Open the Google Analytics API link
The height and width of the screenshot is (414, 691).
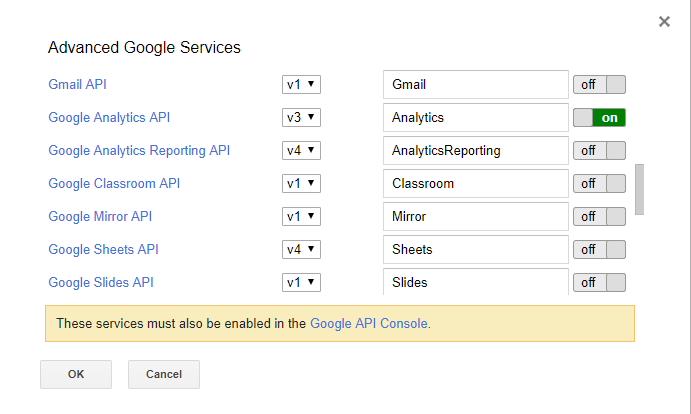click(109, 117)
